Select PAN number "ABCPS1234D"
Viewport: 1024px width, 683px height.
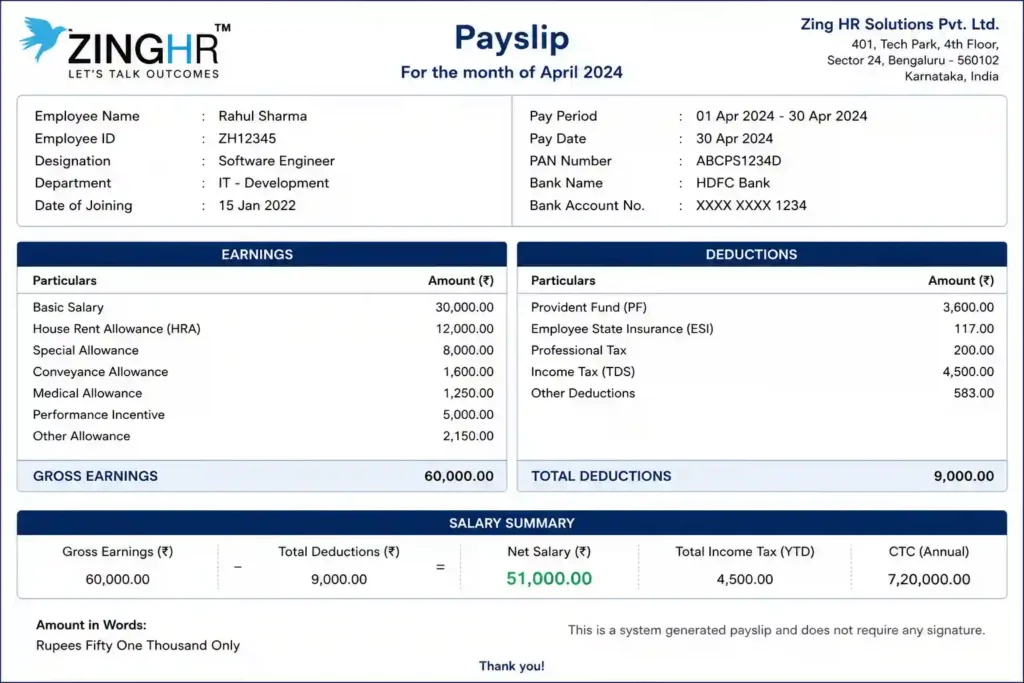(x=738, y=161)
